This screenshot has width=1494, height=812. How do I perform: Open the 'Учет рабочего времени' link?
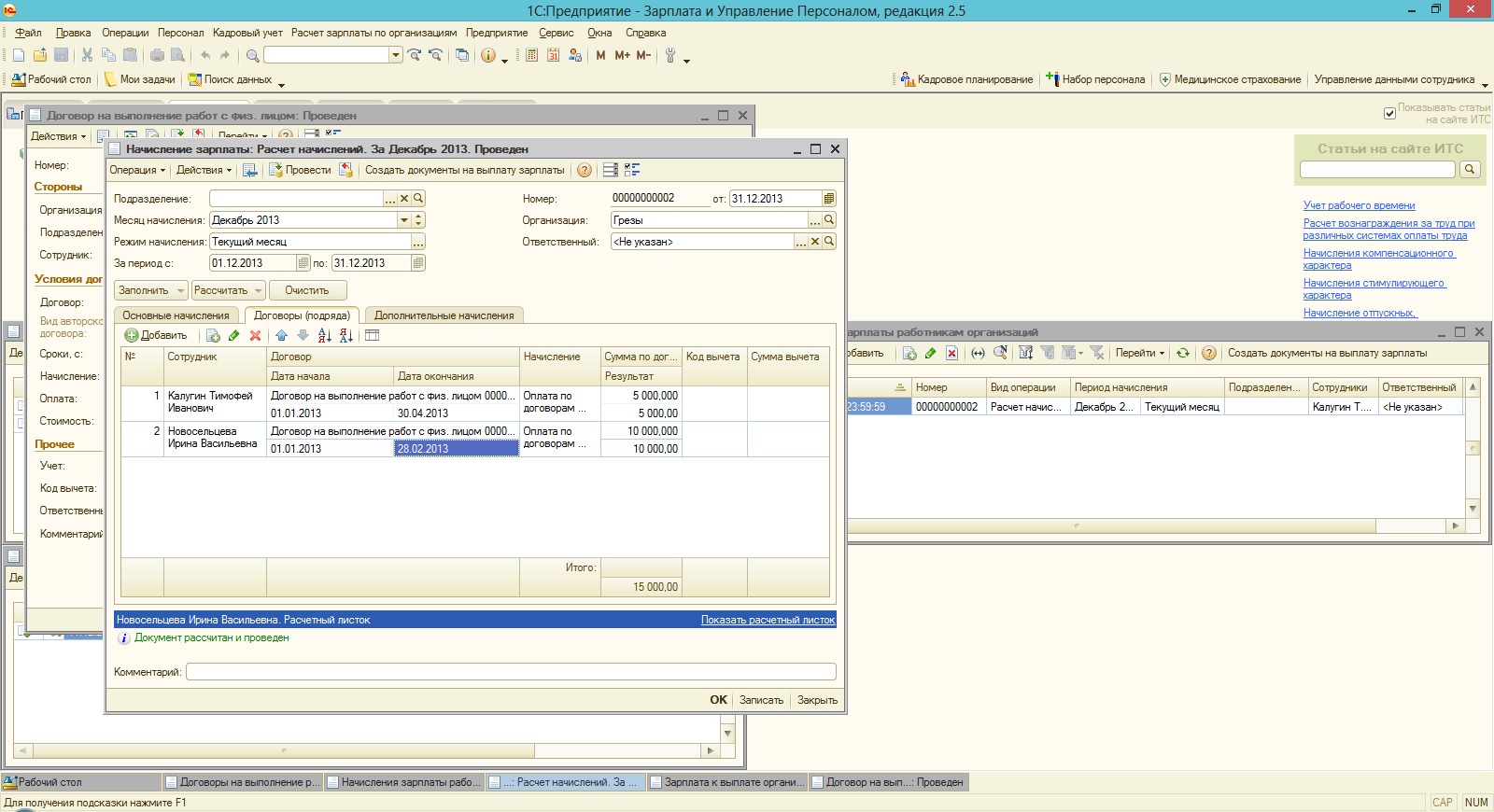tap(1359, 205)
